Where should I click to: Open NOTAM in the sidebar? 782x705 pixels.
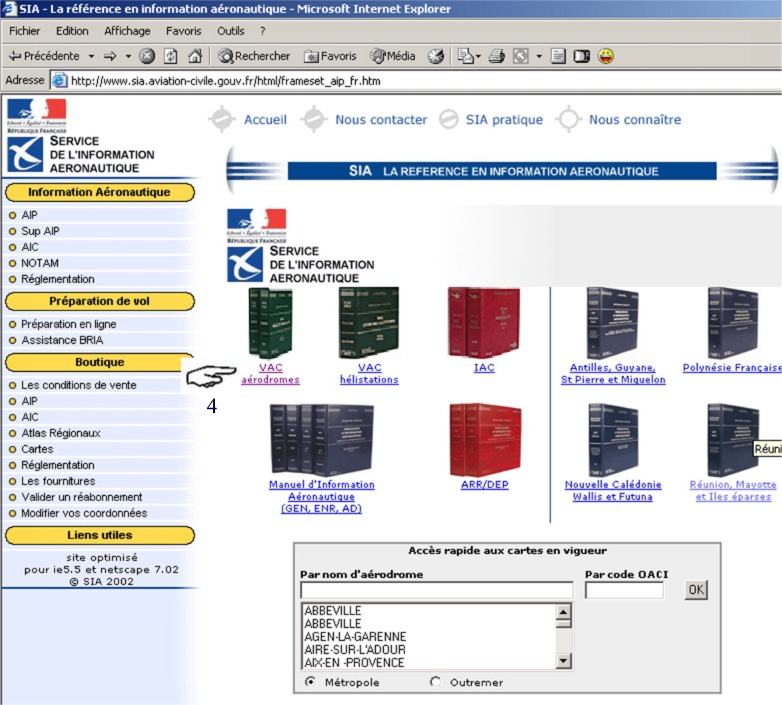point(39,263)
